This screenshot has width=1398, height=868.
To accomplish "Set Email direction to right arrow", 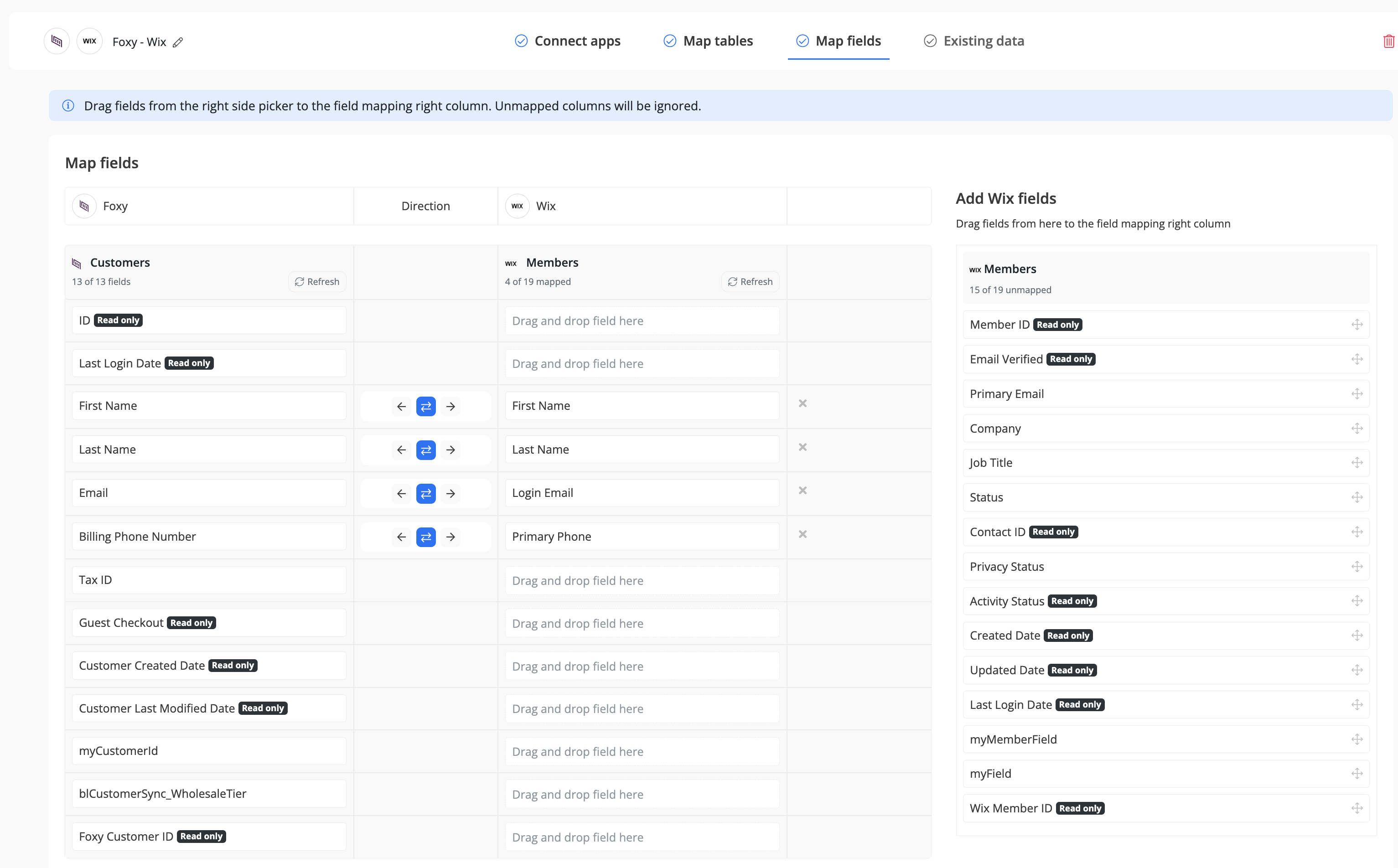I will 450,494.
